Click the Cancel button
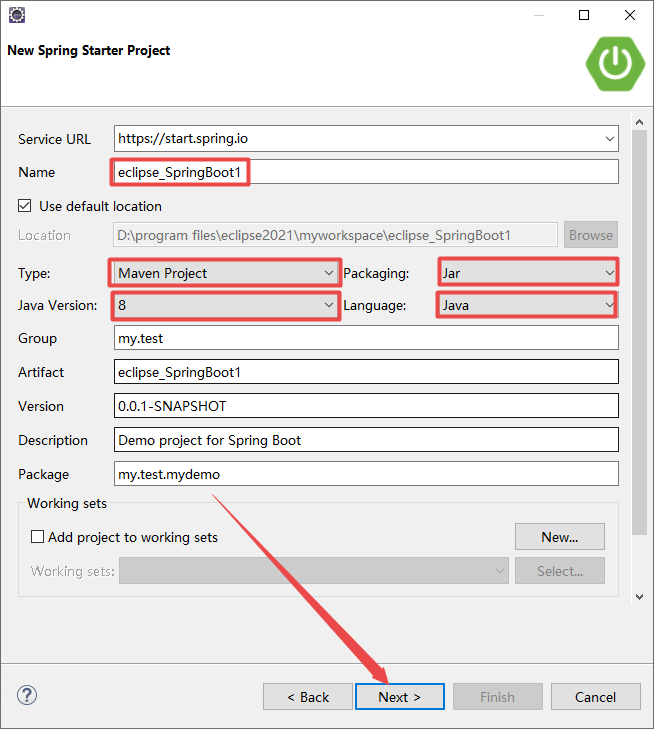This screenshot has width=654, height=729. pyautogui.click(x=595, y=696)
